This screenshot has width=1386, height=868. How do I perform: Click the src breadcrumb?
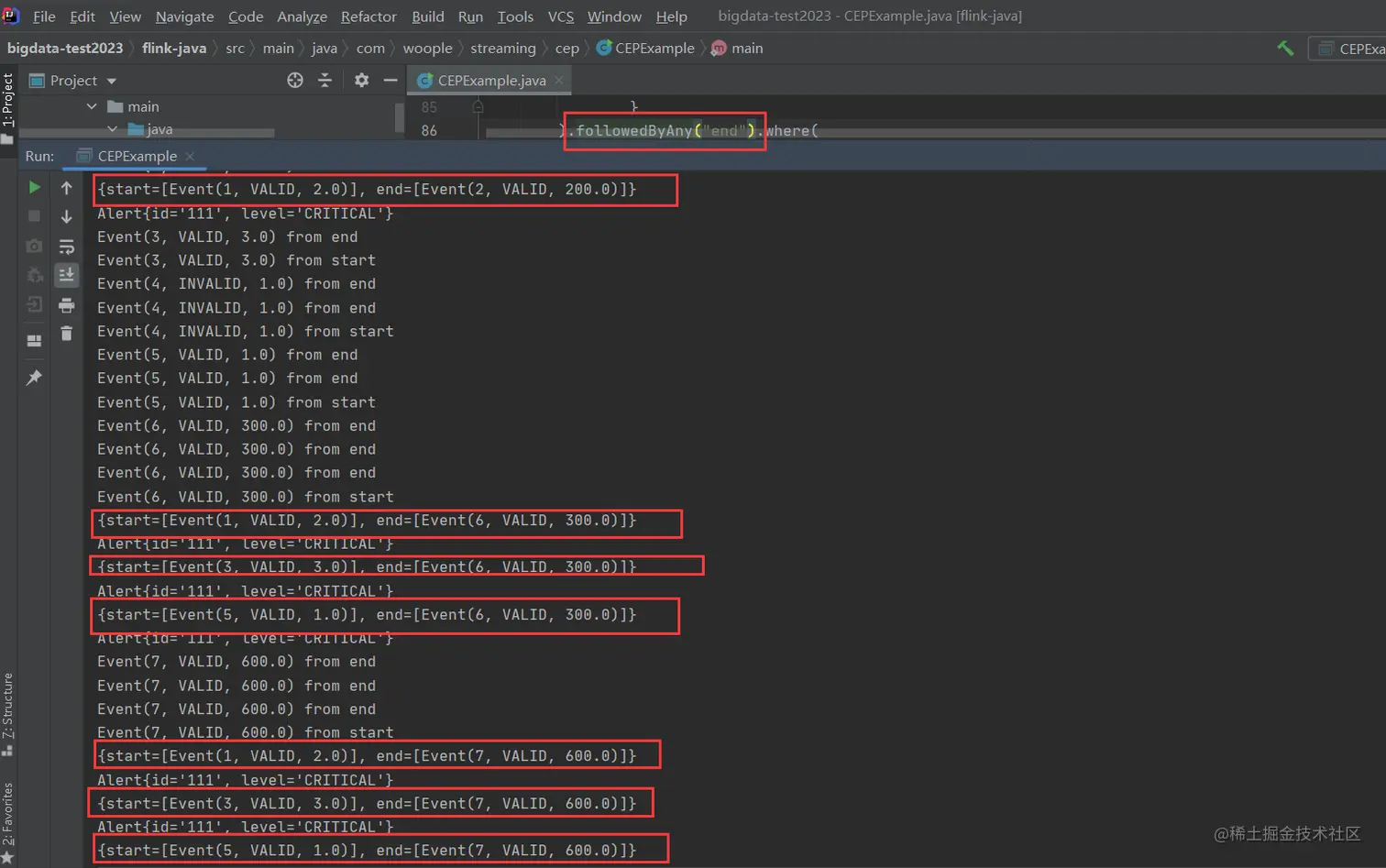[x=236, y=48]
